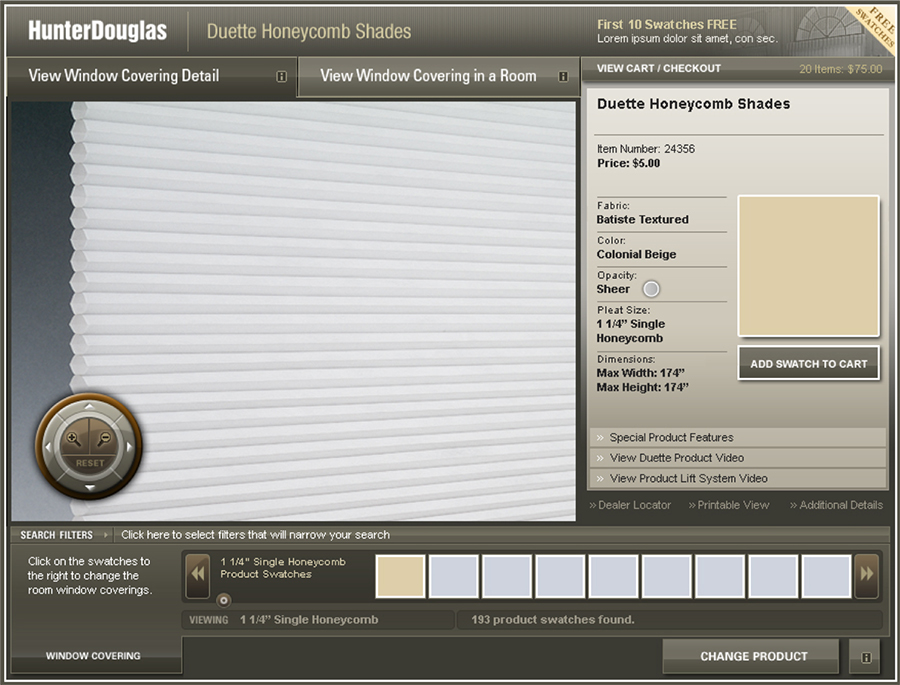
Task: Click the 'Batiste Textured' fabric value
Action: [x=642, y=219]
